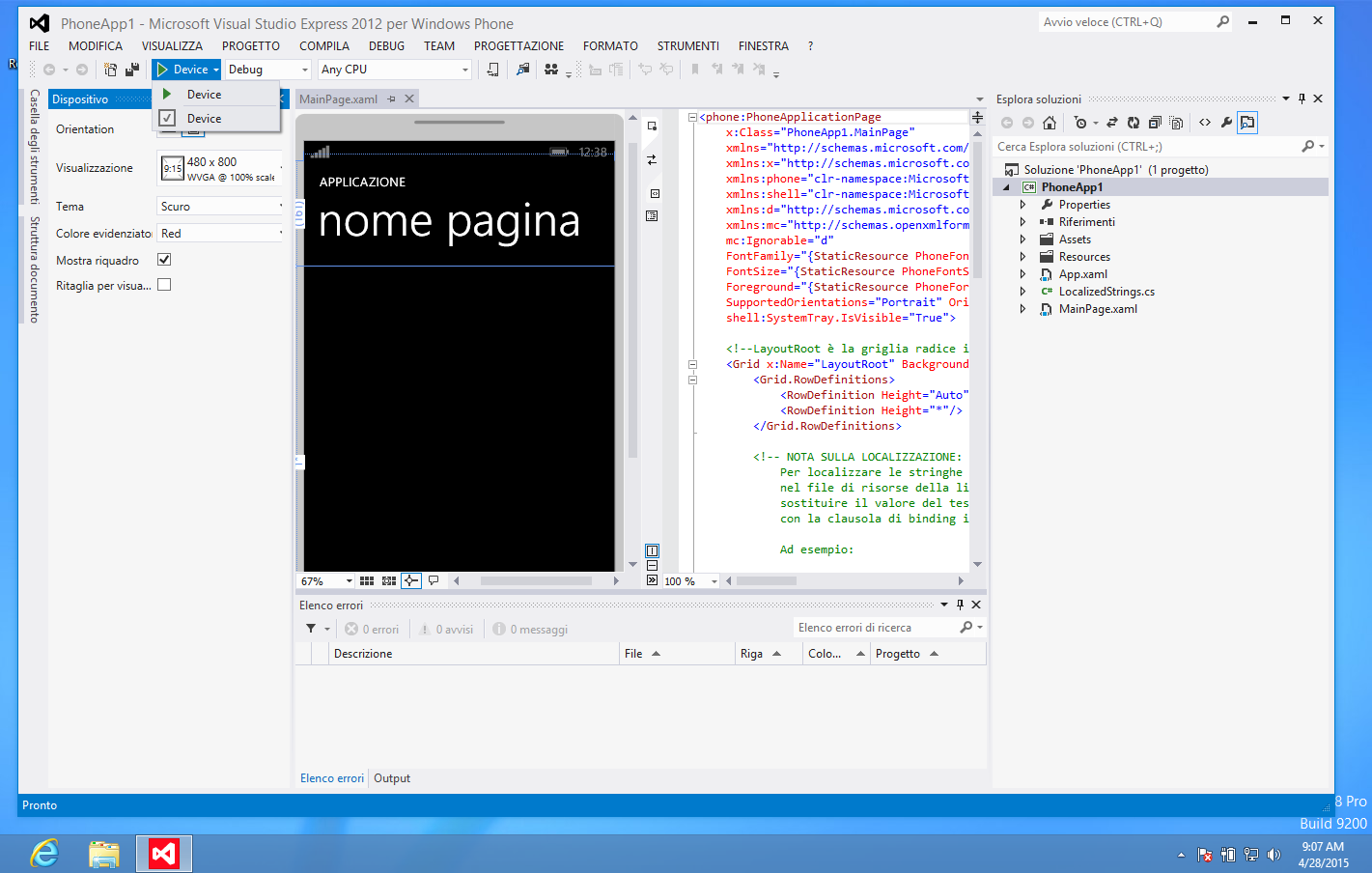Open the Debug configuration dropdown
Viewport: 1372px width, 873px height.
point(267,69)
